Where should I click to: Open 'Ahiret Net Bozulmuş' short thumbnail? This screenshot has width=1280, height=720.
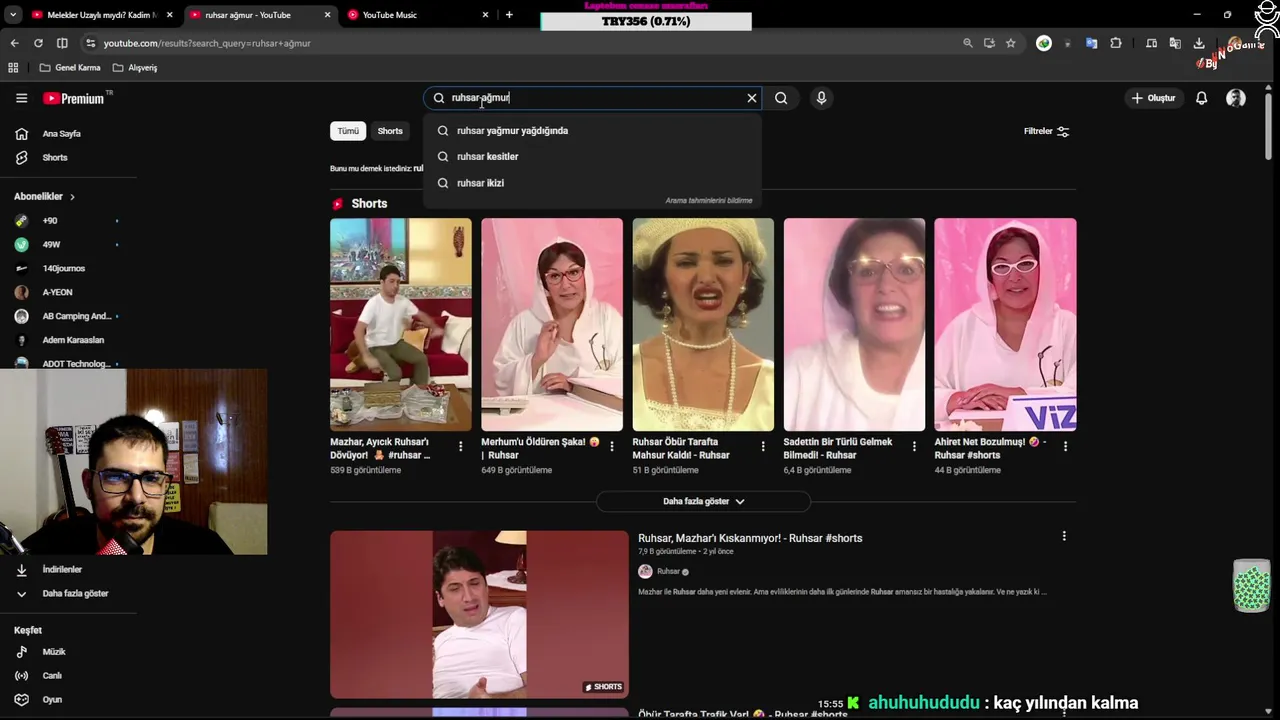pyautogui.click(x=1005, y=324)
